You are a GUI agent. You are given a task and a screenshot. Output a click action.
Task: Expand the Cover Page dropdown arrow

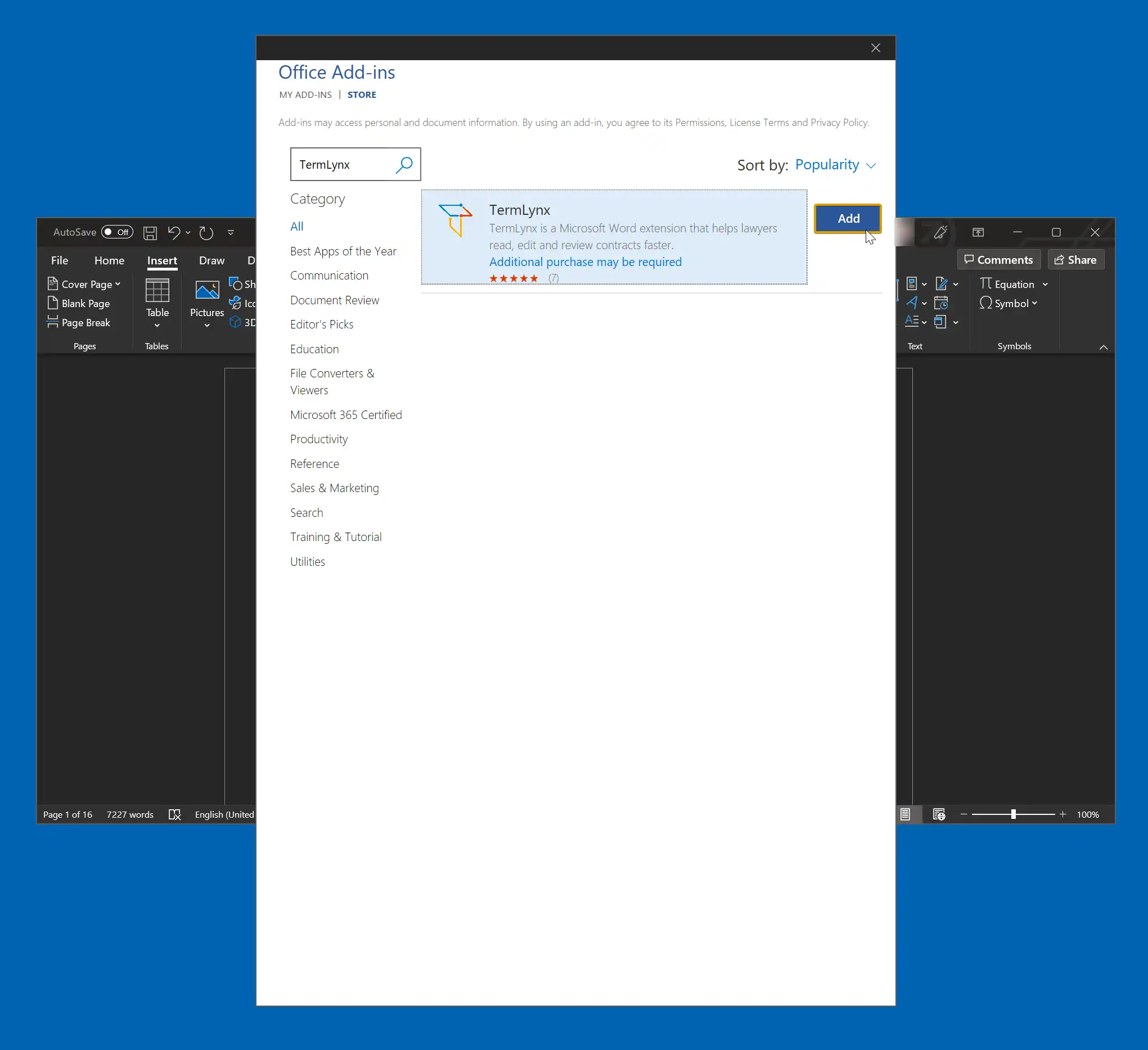118,283
